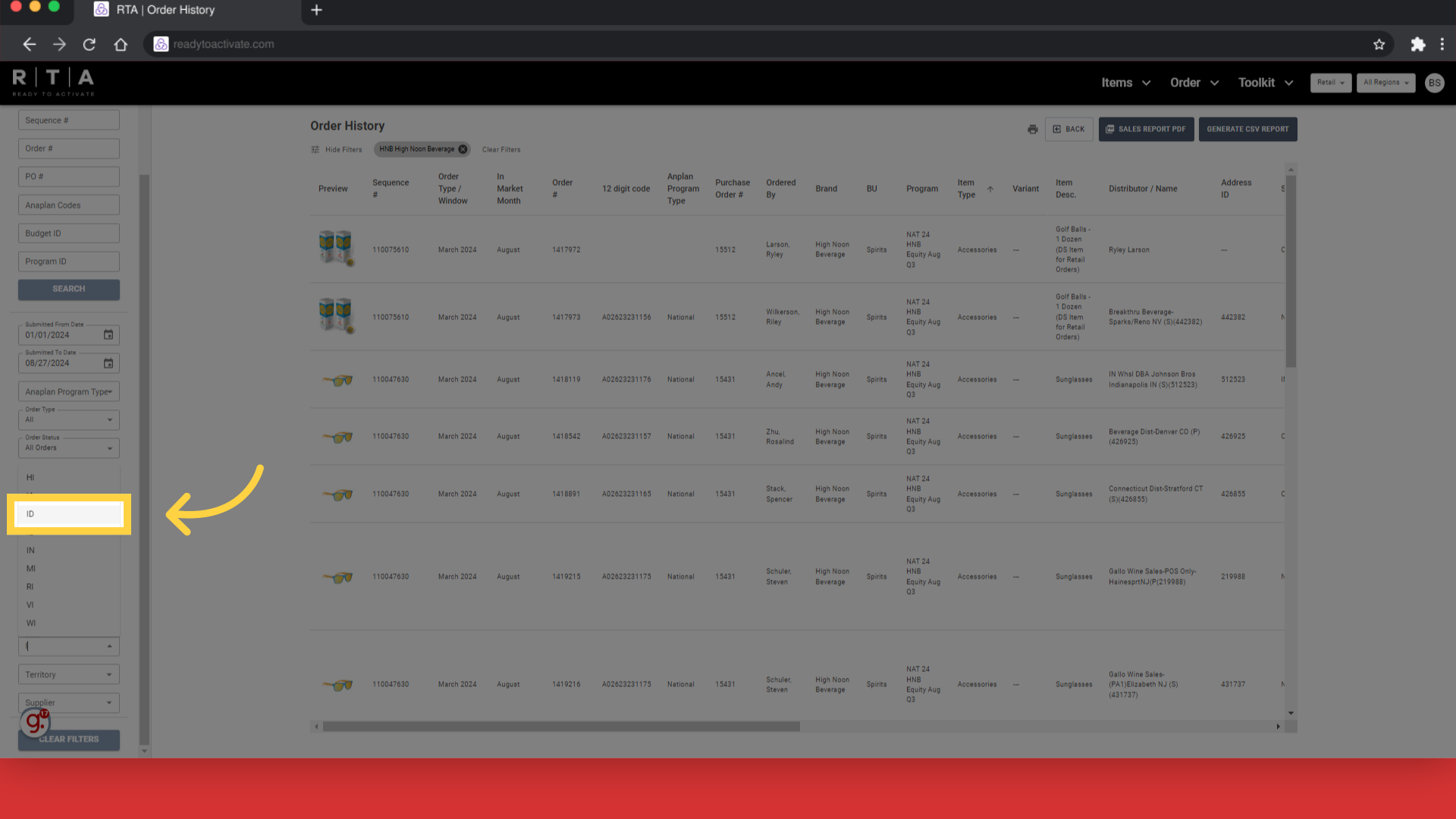Click the filter sidebar scrollbar
The width and height of the screenshot is (1456, 819).
click(x=144, y=460)
